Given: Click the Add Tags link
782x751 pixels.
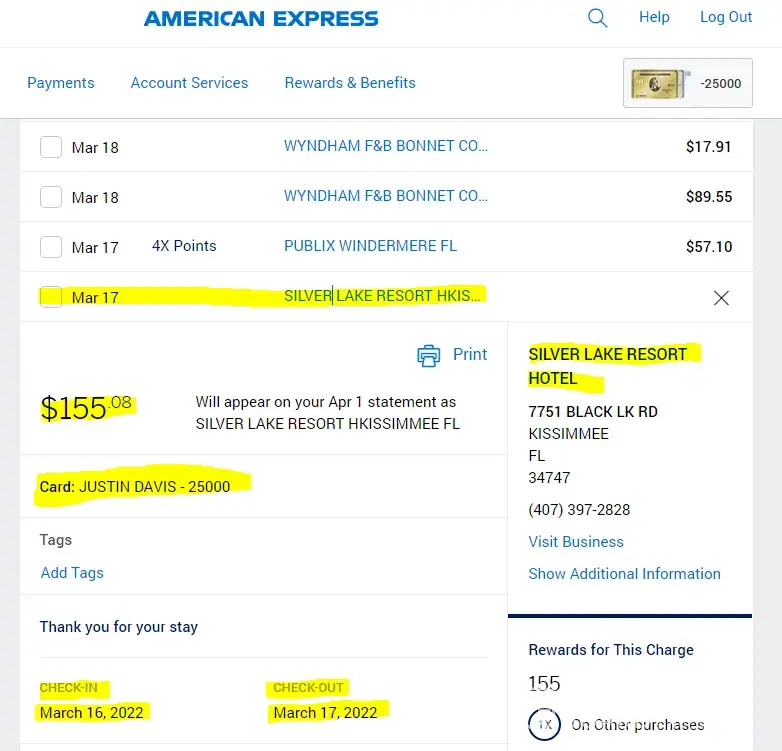Looking at the screenshot, I should (72, 573).
